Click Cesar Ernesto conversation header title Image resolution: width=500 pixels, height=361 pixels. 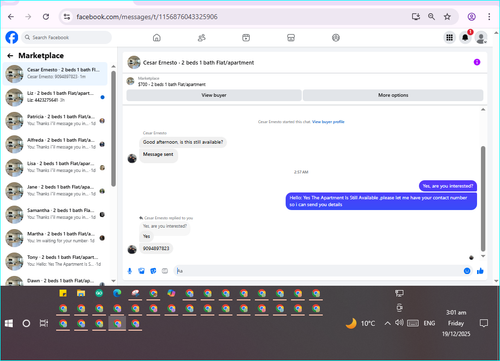click(x=198, y=63)
